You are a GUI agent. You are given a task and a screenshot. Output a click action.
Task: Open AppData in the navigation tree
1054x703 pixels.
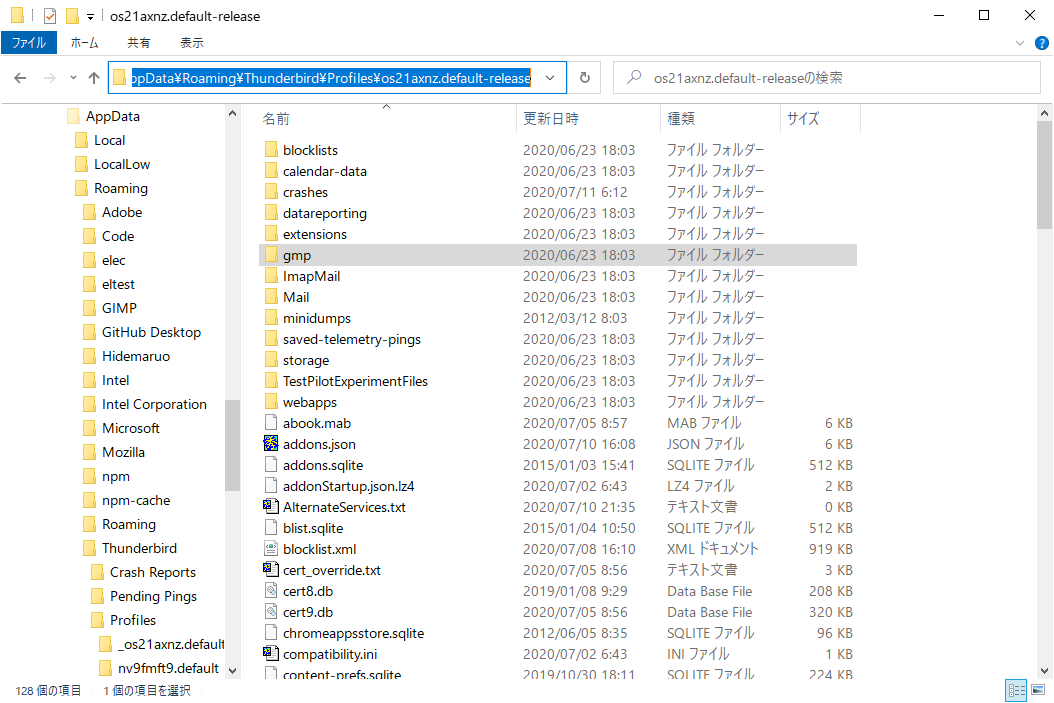click(112, 116)
